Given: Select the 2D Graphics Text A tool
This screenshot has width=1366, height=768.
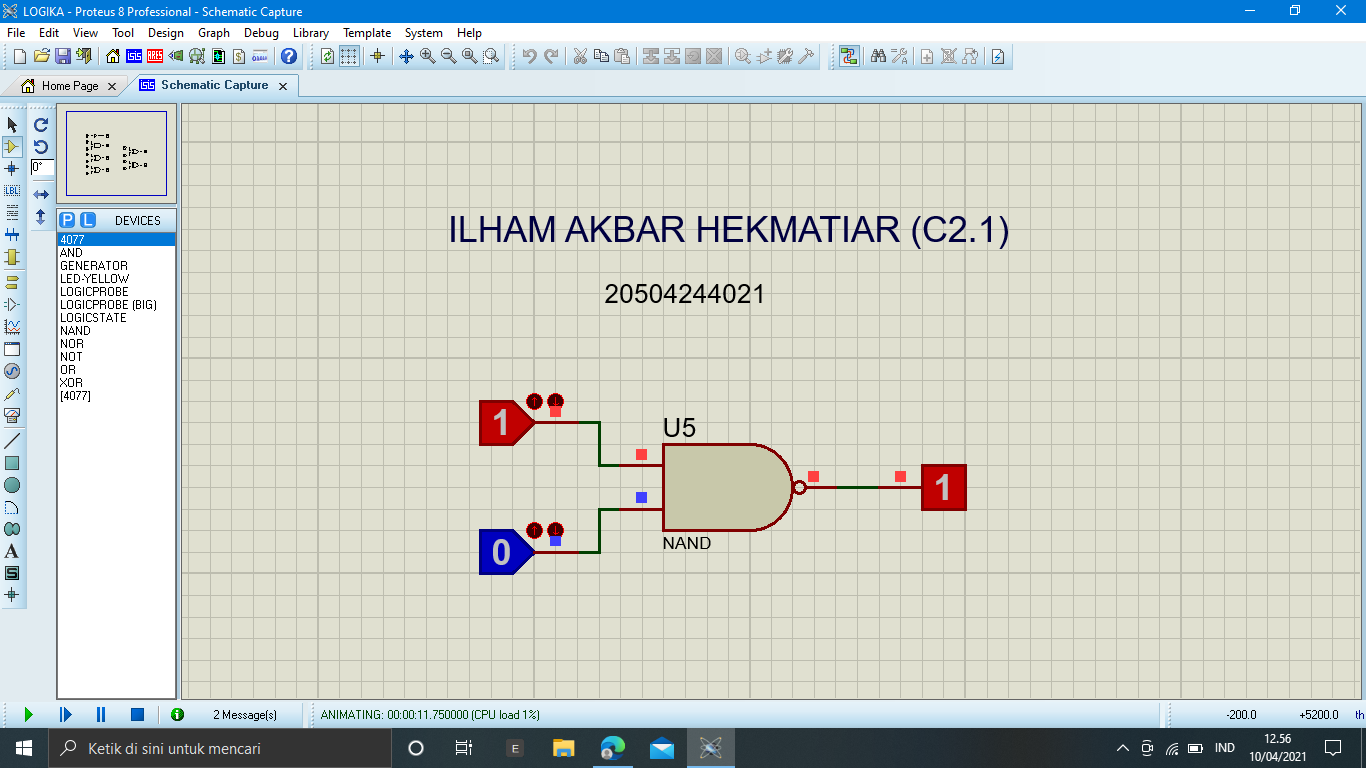Looking at the screenshot, I should [12, 551].
